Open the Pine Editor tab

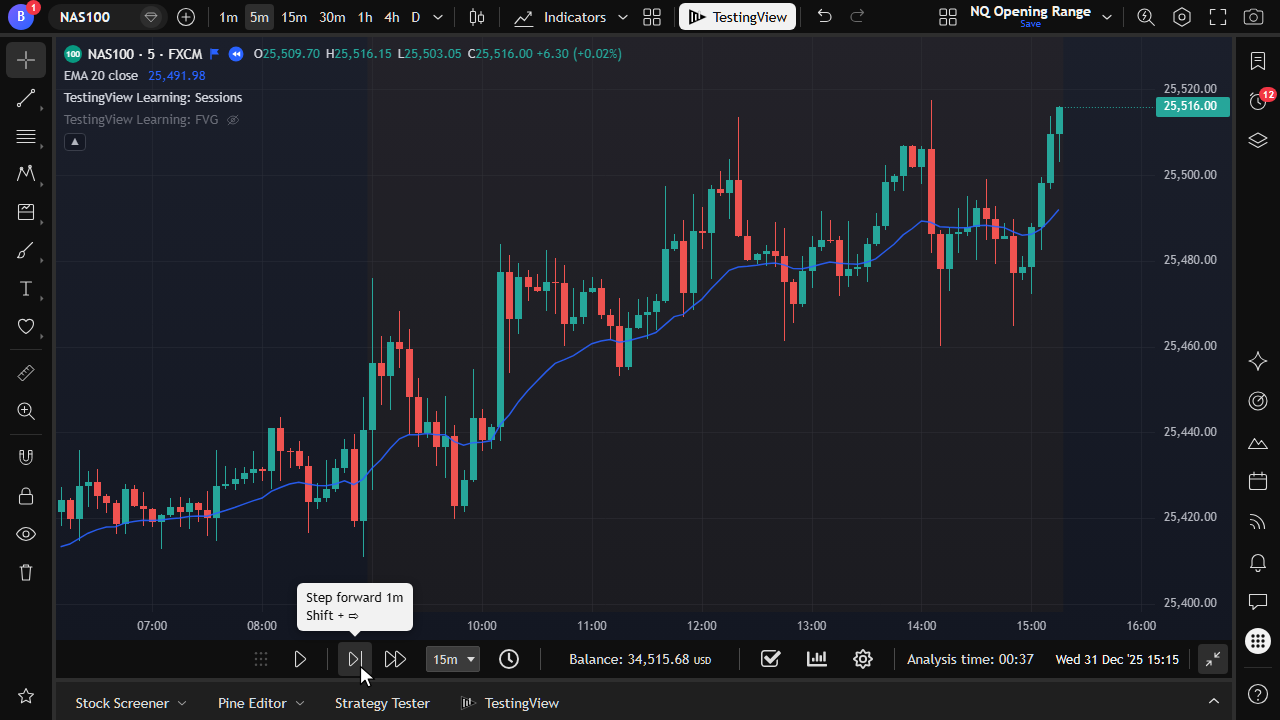(x=261, y=703)
